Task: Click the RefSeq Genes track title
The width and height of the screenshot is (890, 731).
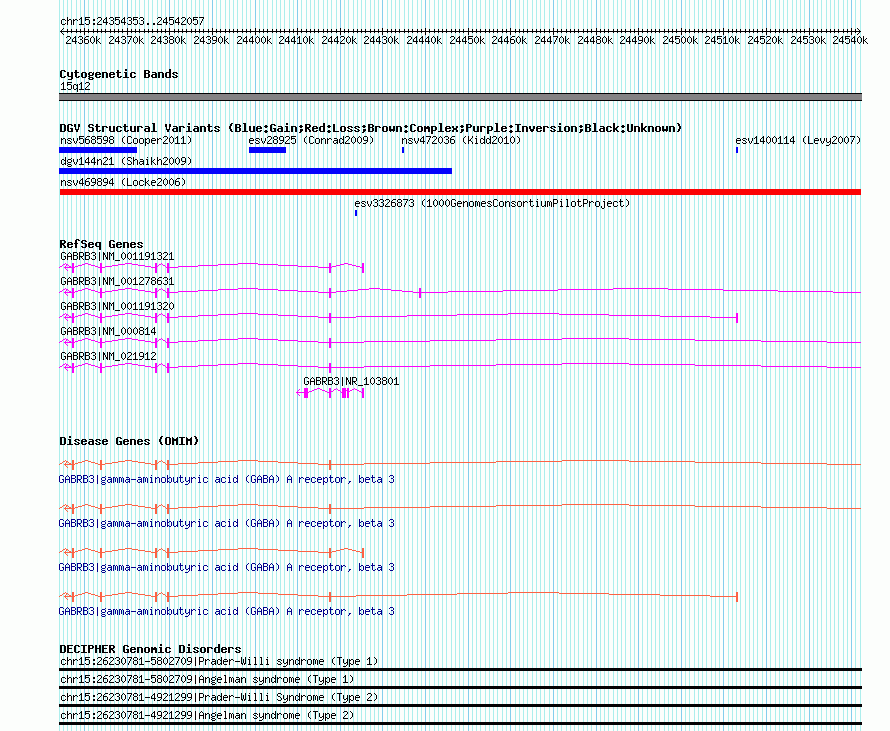Action: pyautogui.click(x=101, y=244)
